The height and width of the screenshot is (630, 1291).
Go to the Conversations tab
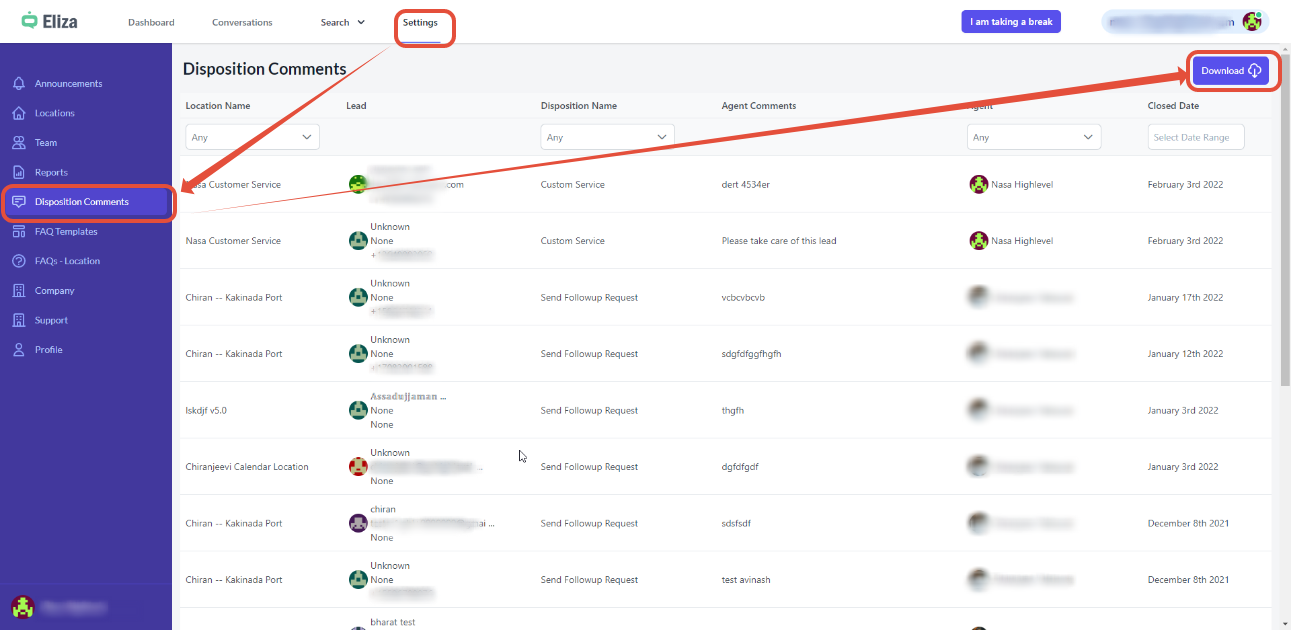[x=242, y=22]
